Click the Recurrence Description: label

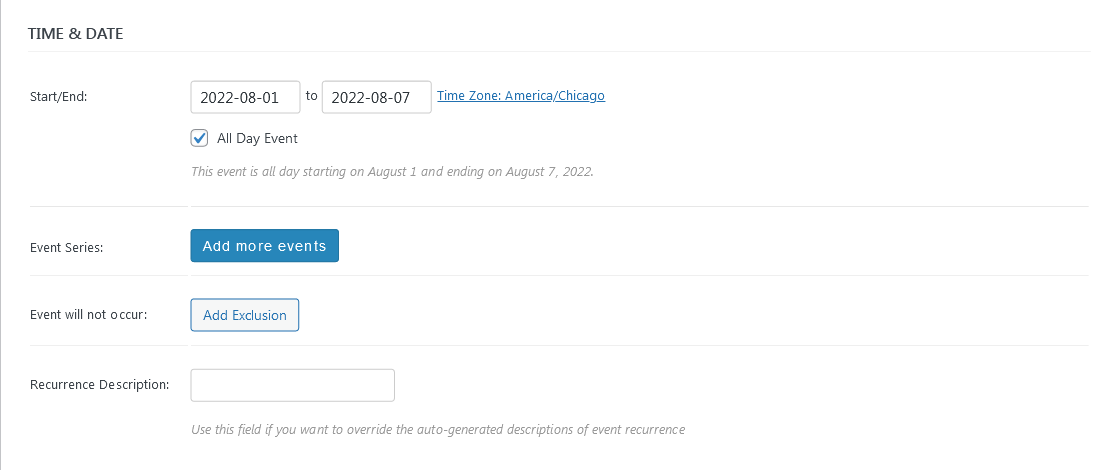(x=99, y=384)
